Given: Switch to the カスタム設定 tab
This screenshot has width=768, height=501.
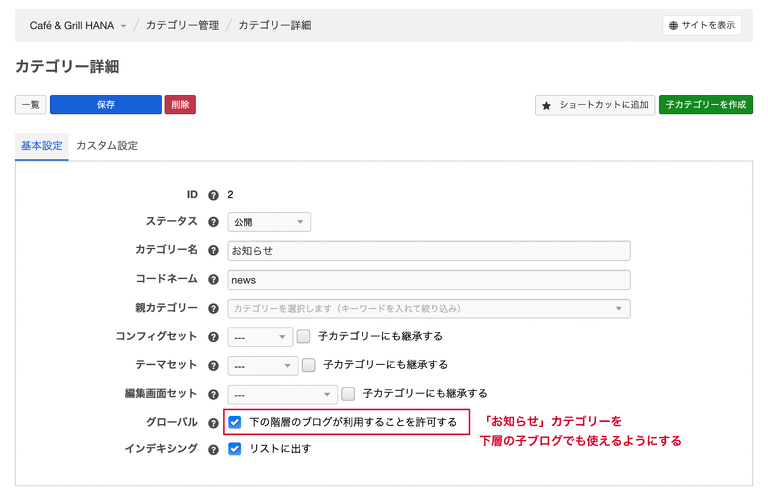Looking at the screenshot, I should pos(107,146).
